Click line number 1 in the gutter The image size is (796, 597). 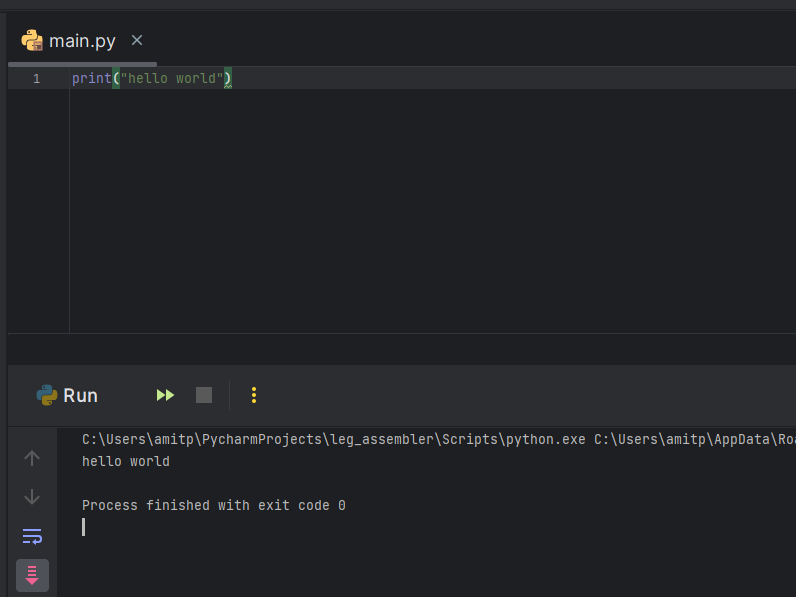point(36,78)
